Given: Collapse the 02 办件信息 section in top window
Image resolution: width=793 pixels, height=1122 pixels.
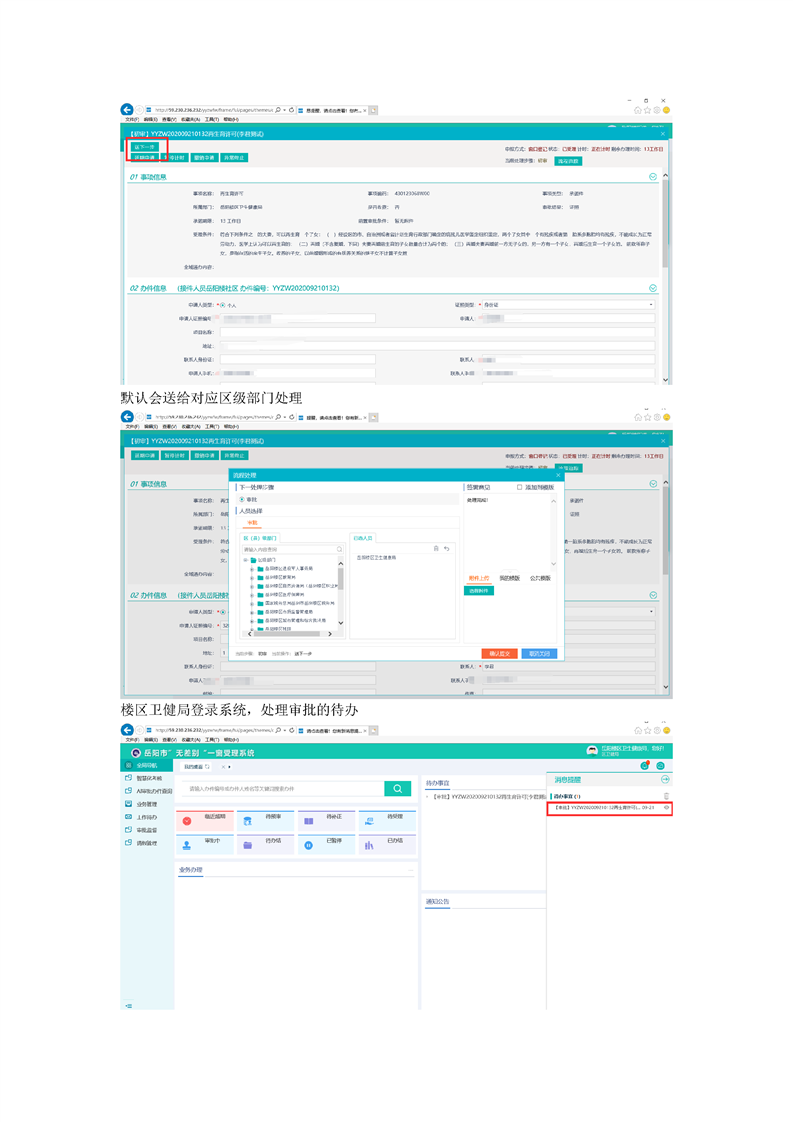Looking at the screenshot, I should pyautogui.click(x=653, y=288).
